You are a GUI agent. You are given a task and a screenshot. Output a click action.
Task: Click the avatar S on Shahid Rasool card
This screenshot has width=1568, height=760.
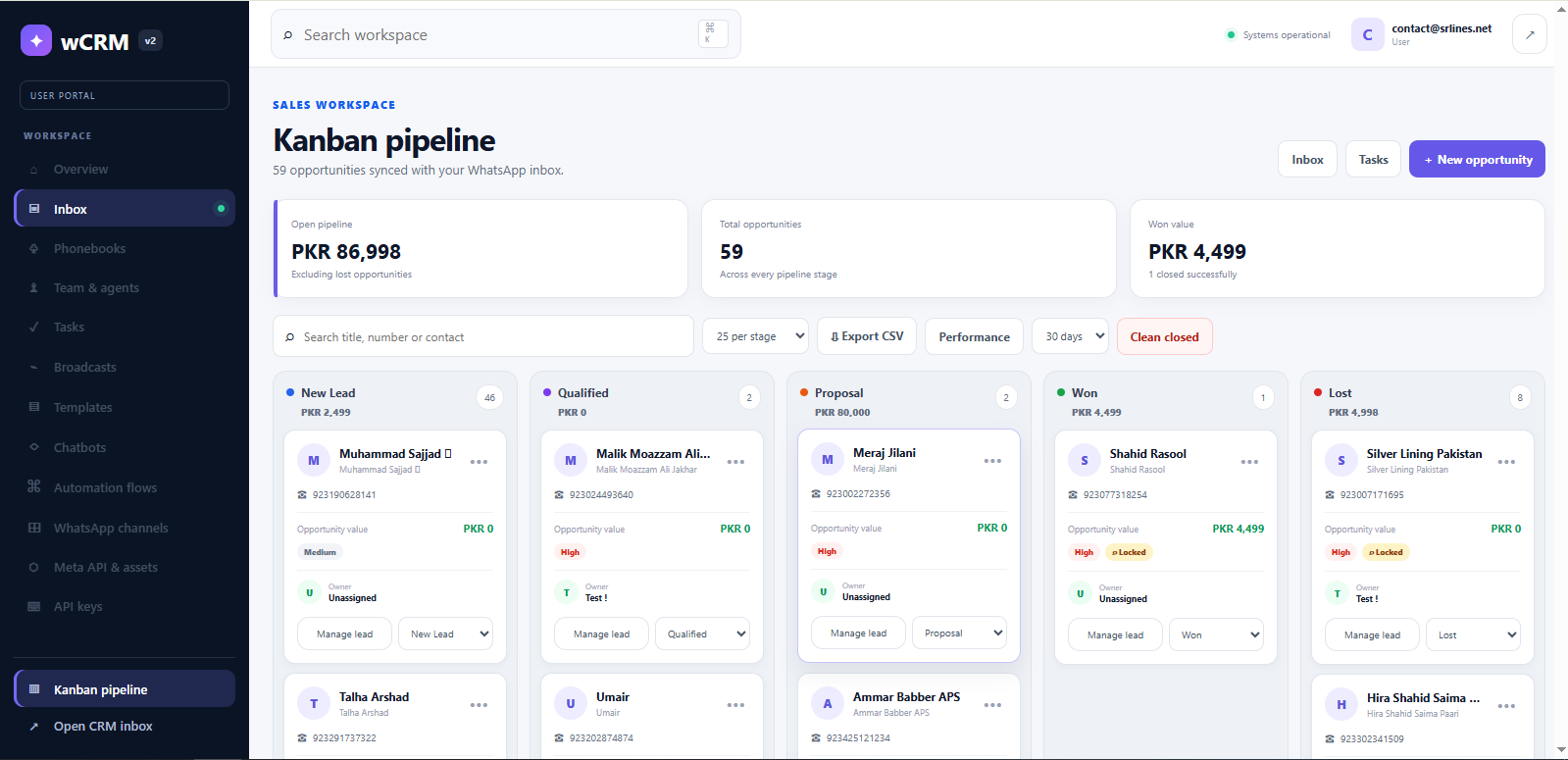click(1085, 461)
